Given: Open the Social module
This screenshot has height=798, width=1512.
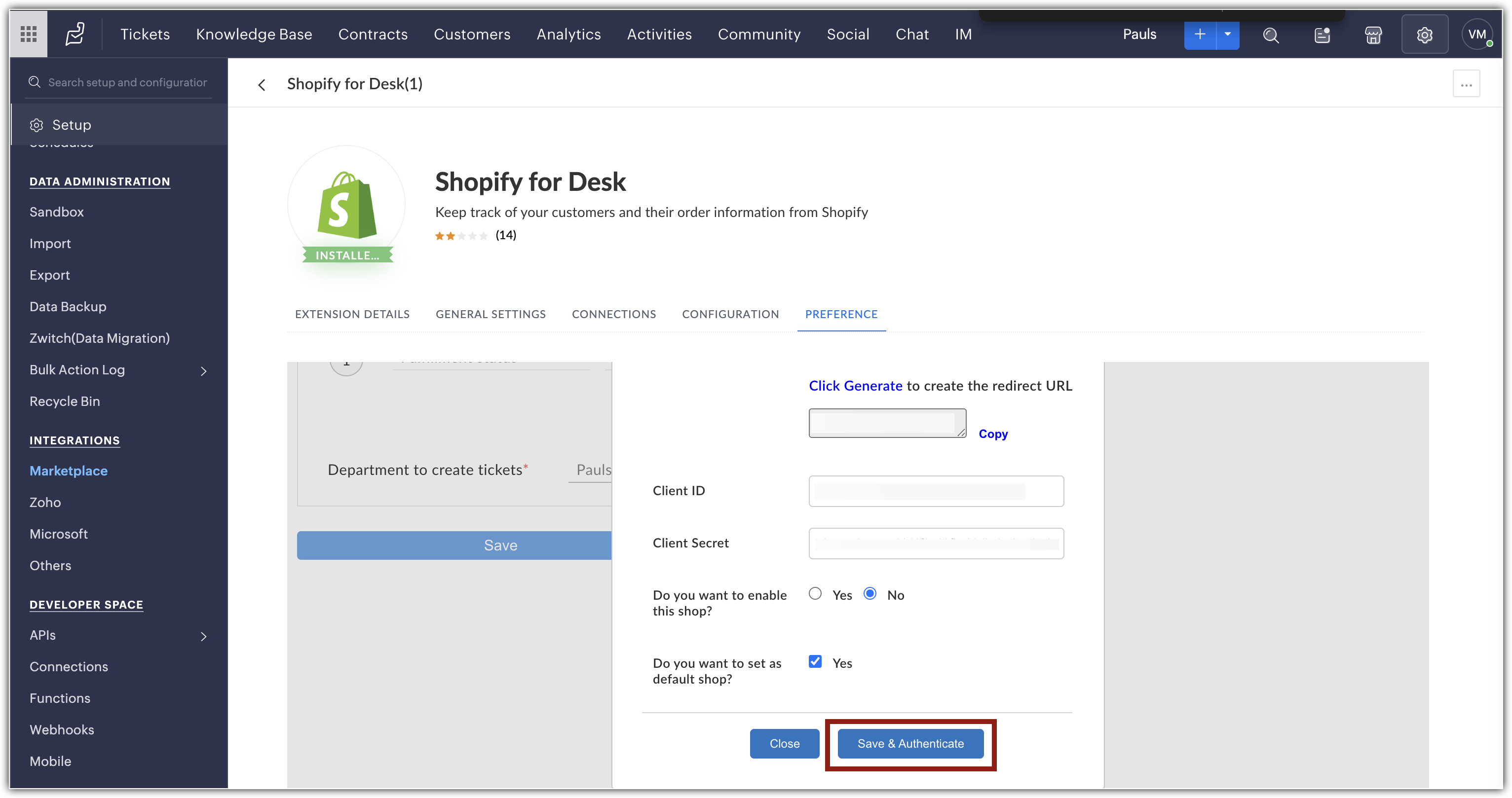Looking at the screenshot, I should (848, 34).
